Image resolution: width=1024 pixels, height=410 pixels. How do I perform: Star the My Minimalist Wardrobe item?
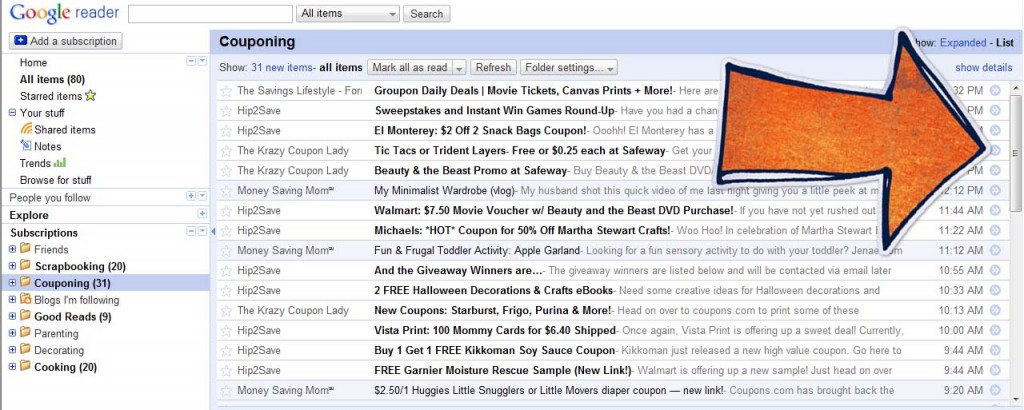226,191
